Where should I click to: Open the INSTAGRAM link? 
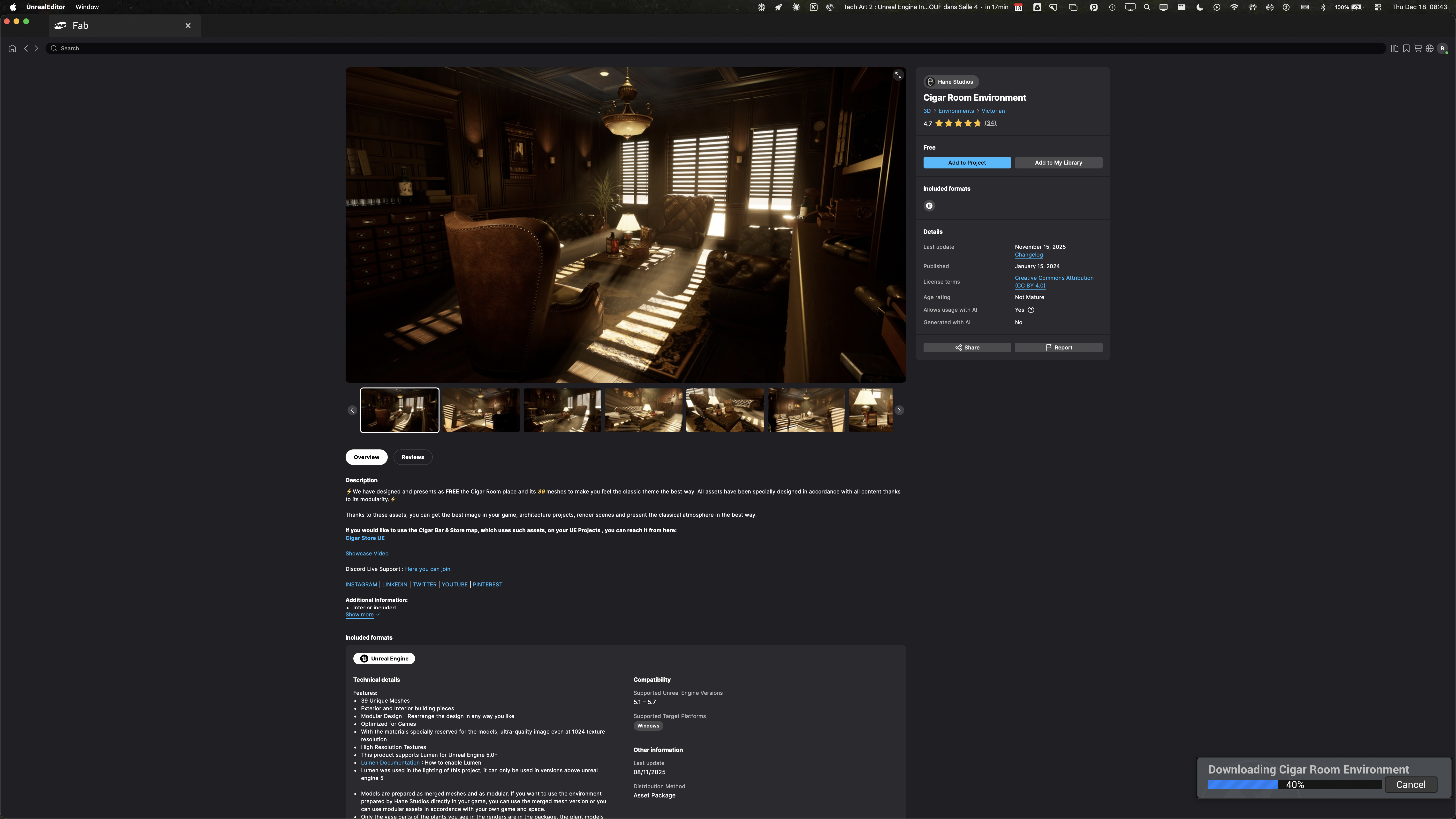[361, 584]
